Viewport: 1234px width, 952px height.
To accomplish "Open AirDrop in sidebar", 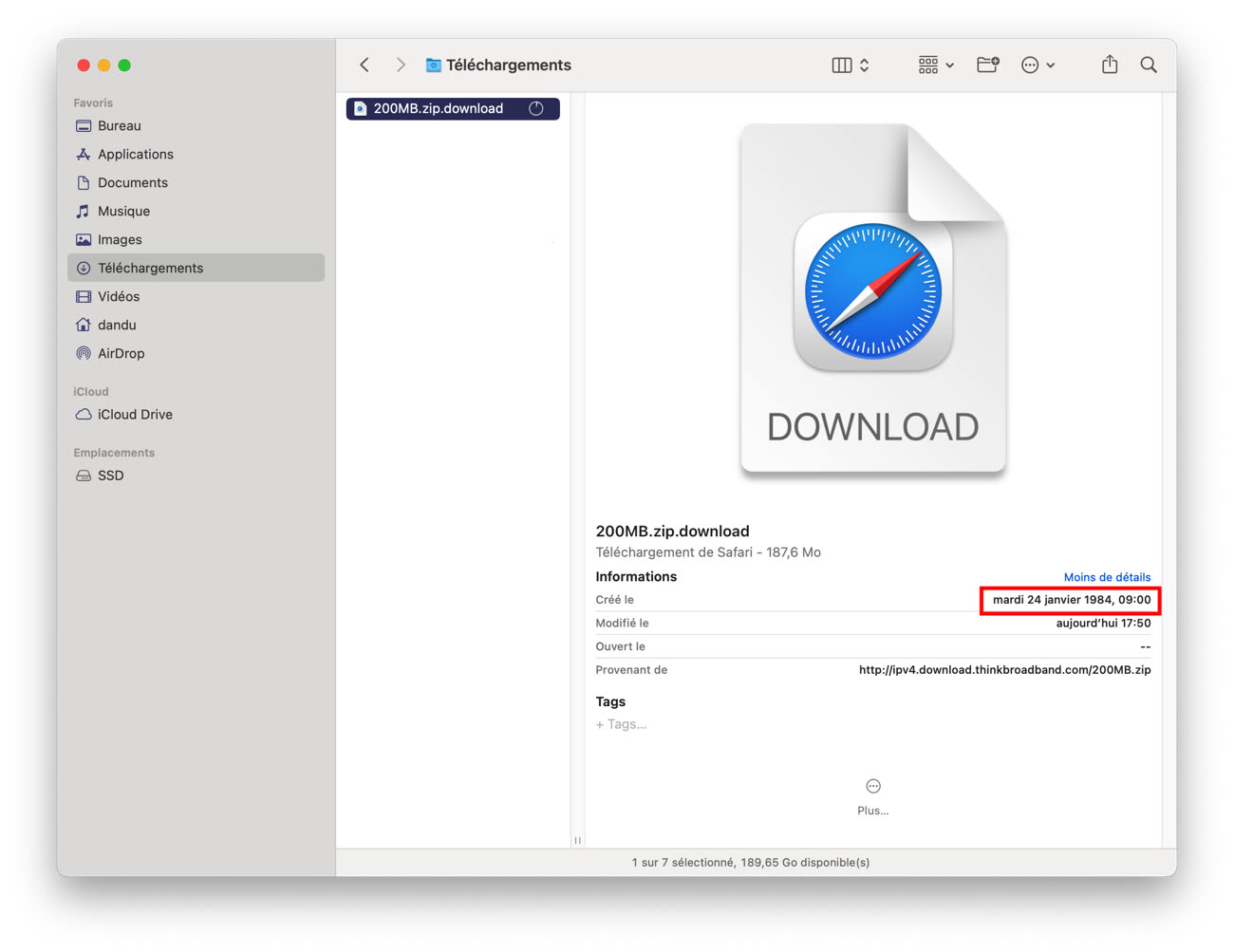I will click(196, 353).
